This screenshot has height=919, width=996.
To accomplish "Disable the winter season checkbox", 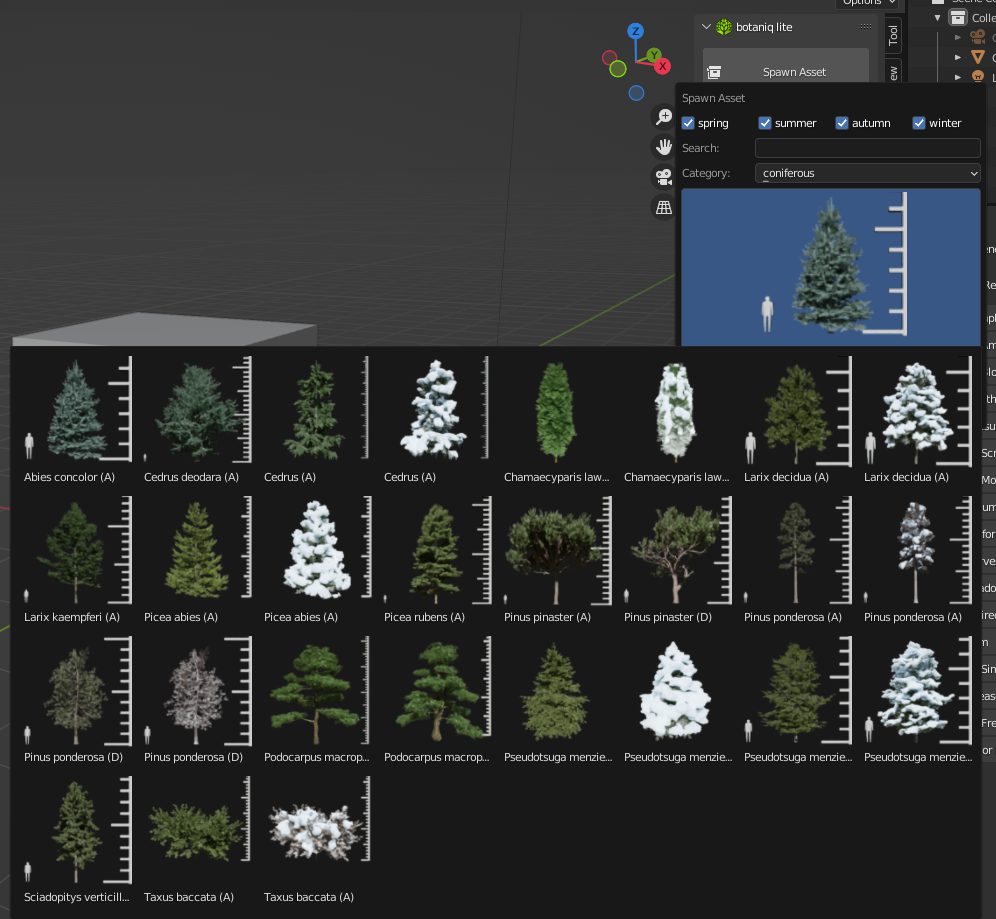I will tap(919, 123).
